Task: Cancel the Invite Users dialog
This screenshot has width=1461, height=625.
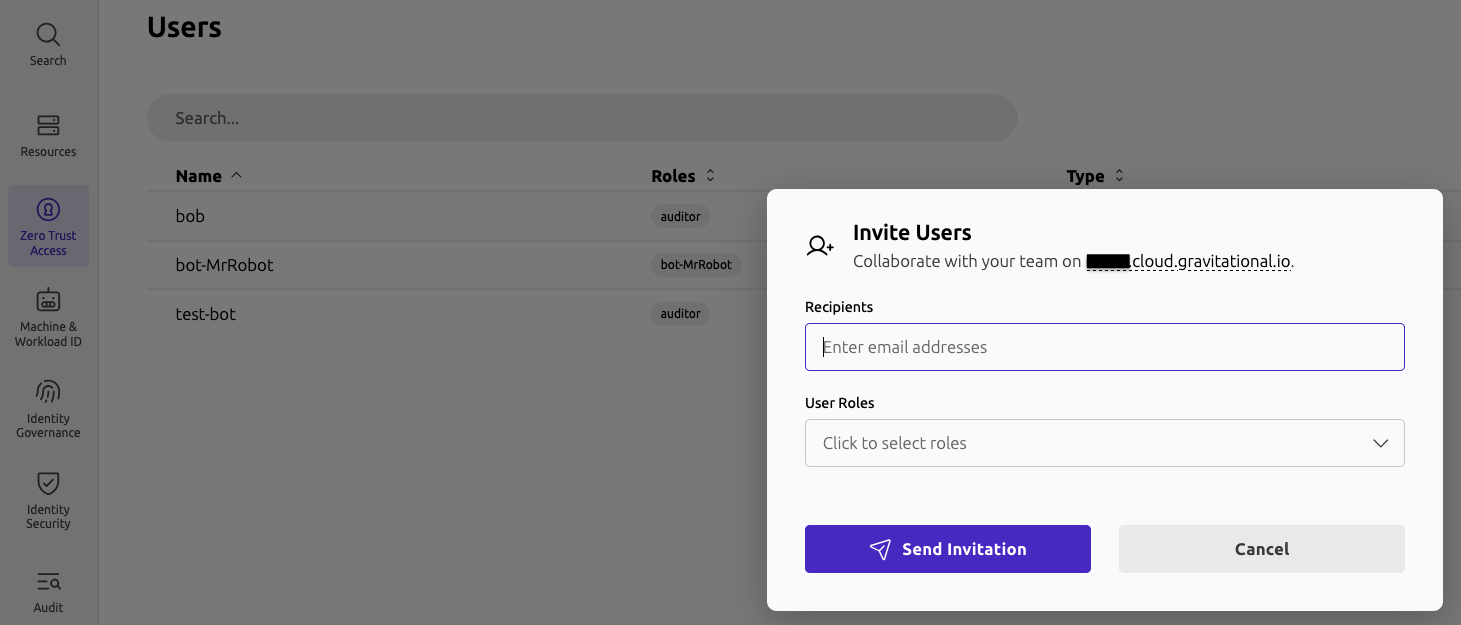Action: 1261,549
